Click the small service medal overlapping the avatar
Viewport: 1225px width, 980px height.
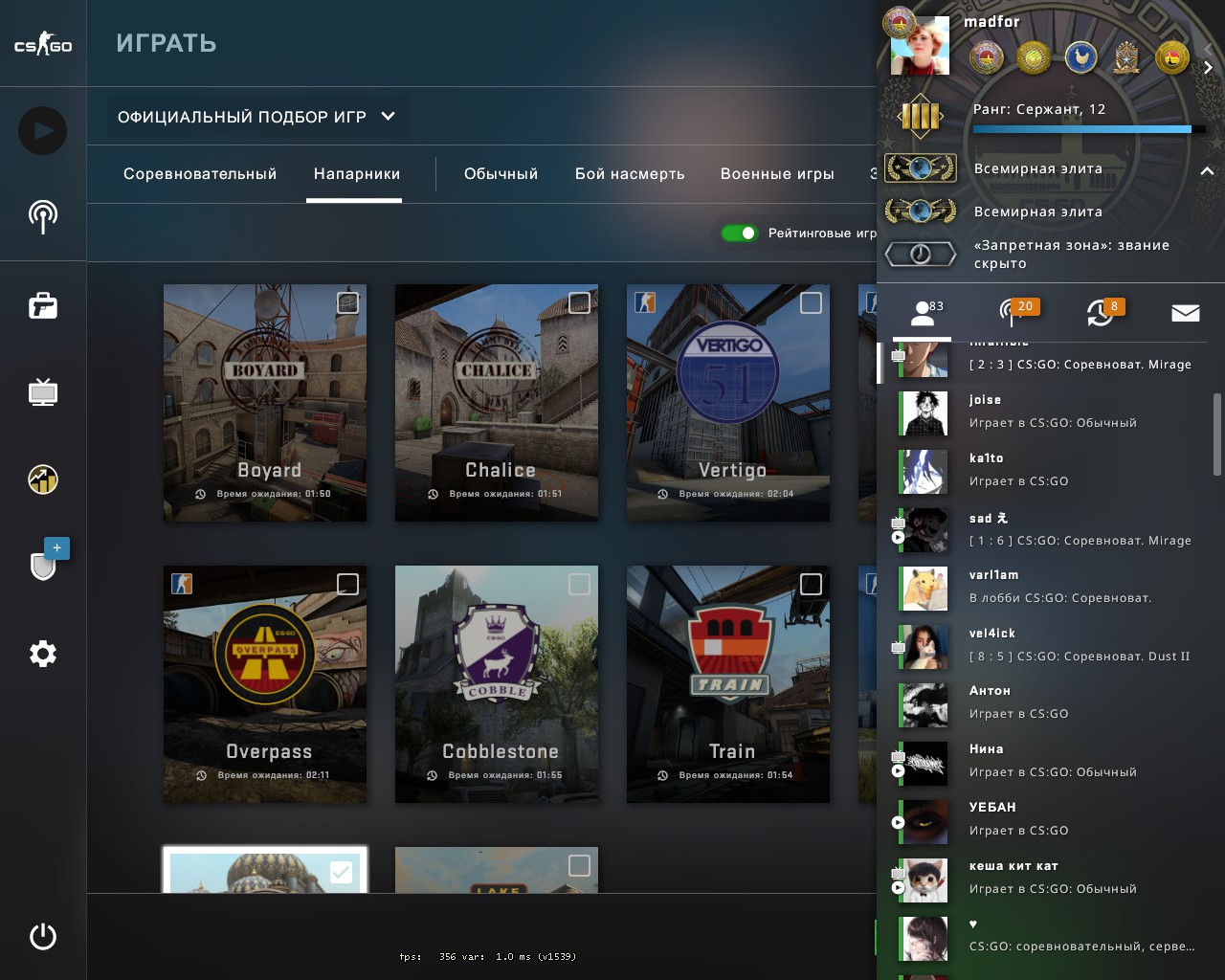click(x=899, y=22)
